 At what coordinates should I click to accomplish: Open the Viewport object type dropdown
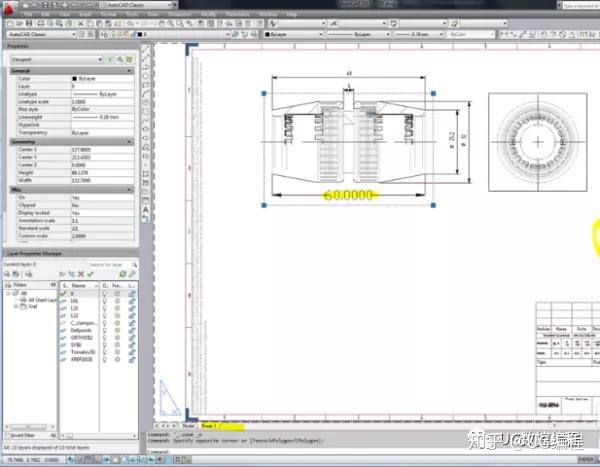point(57,59)
